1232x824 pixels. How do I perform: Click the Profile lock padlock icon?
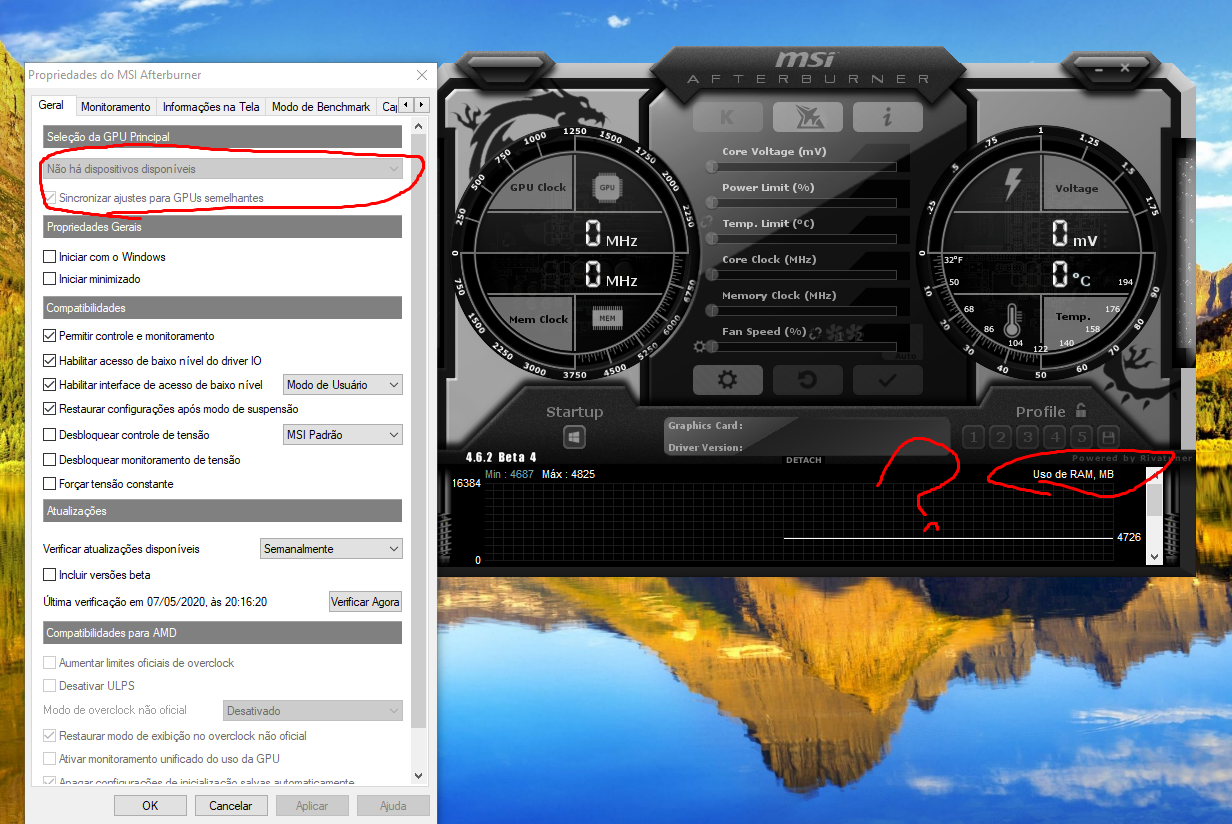(x=1080, y=411)
